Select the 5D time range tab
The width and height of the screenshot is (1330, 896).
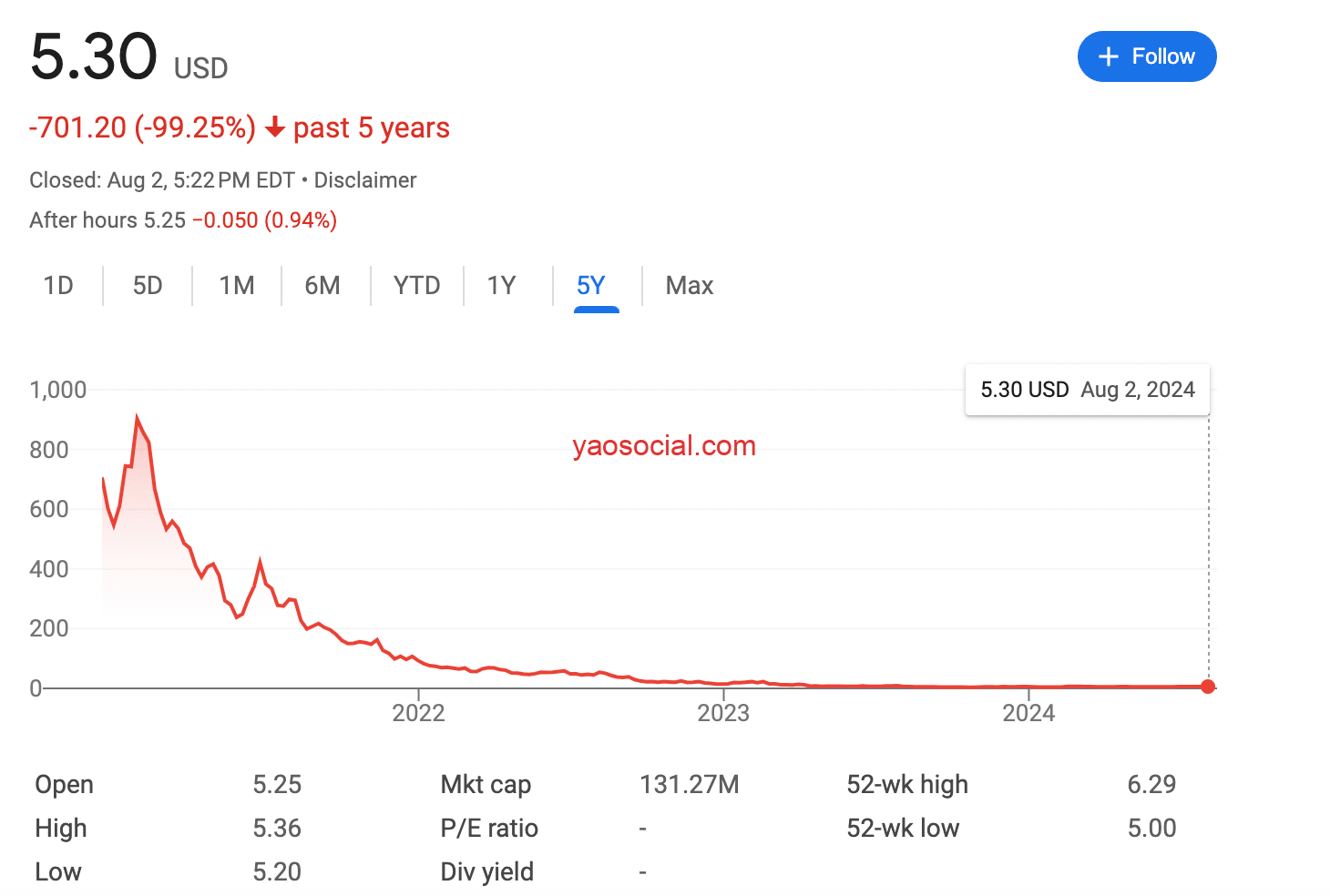(148, 286)
